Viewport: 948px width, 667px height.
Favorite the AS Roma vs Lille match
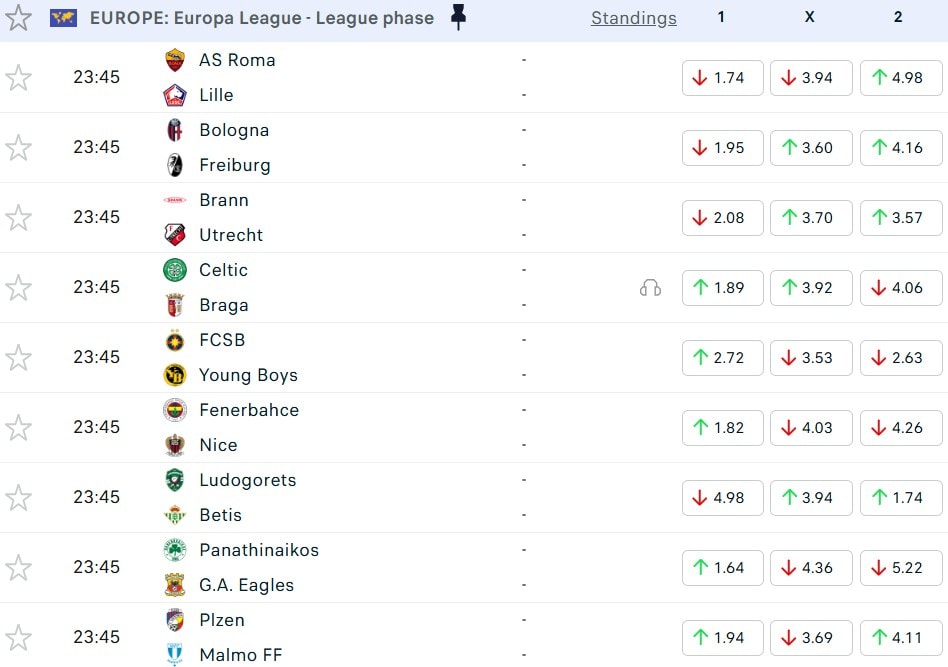19,78
